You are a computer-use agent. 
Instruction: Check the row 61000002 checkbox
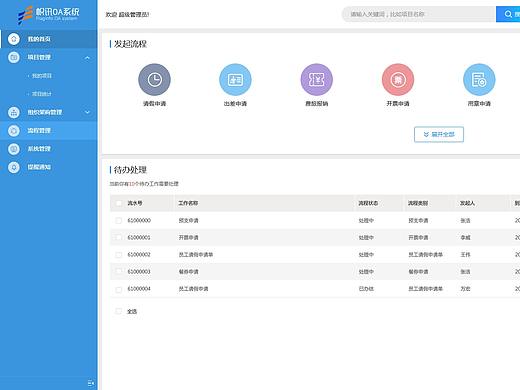coord(118,255)
